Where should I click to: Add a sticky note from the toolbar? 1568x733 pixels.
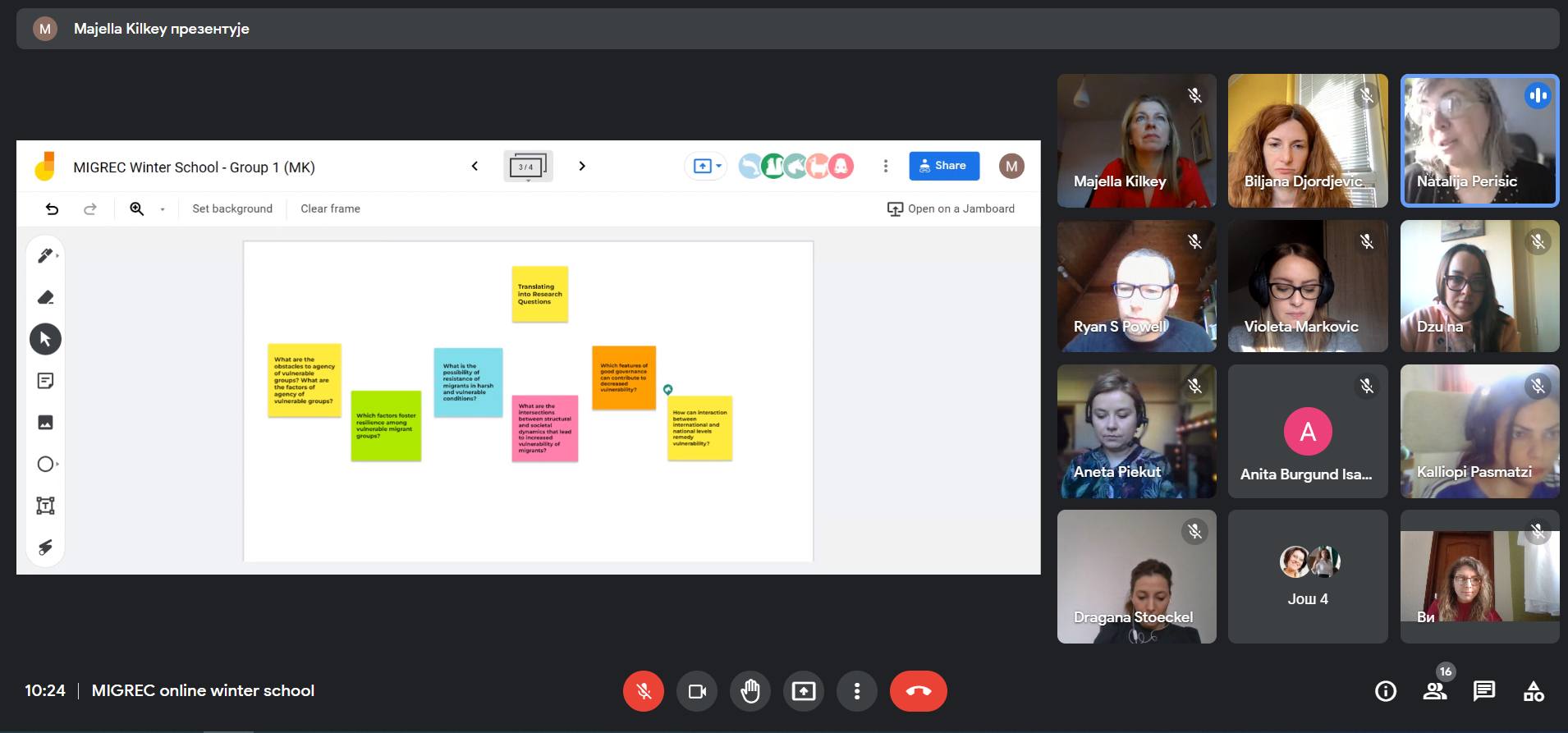pyautogui.click(x=45, y=381)
